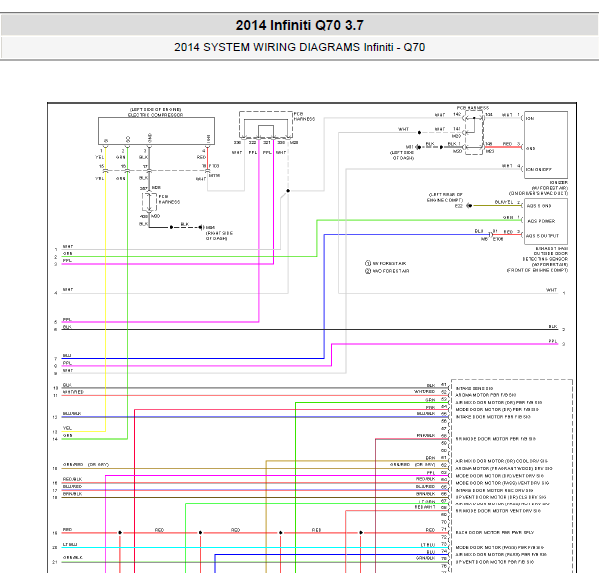Click "UP VENT DOOR MOTOR PBR F/B SIG" label
Viewport: 599px width, 573px height.
(x=495, y=562)
